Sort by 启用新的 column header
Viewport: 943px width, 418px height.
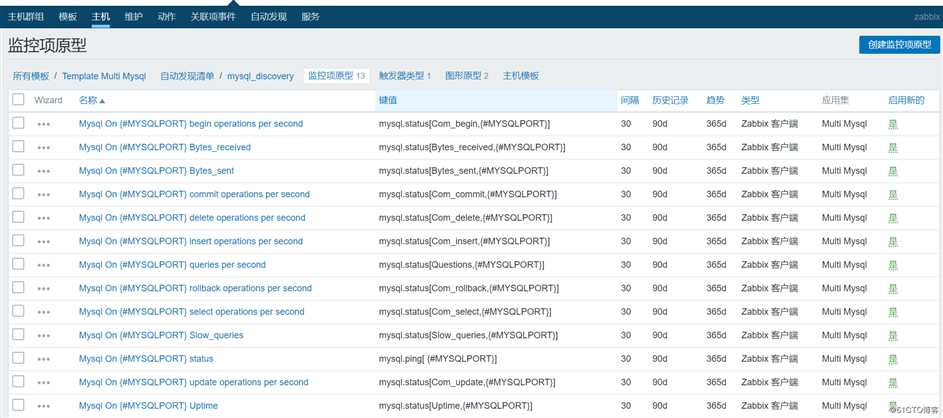tap(906, 100)
